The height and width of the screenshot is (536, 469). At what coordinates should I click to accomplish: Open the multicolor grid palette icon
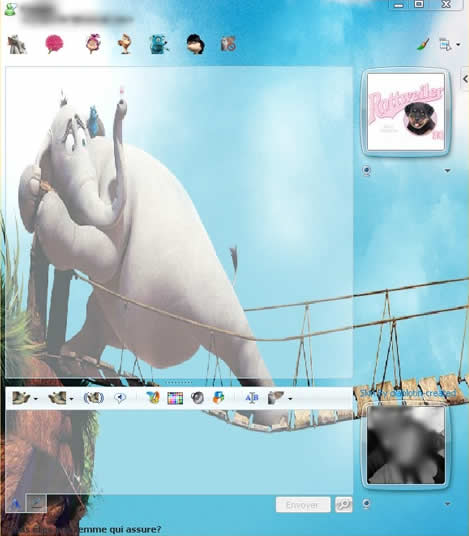point(175,398)
